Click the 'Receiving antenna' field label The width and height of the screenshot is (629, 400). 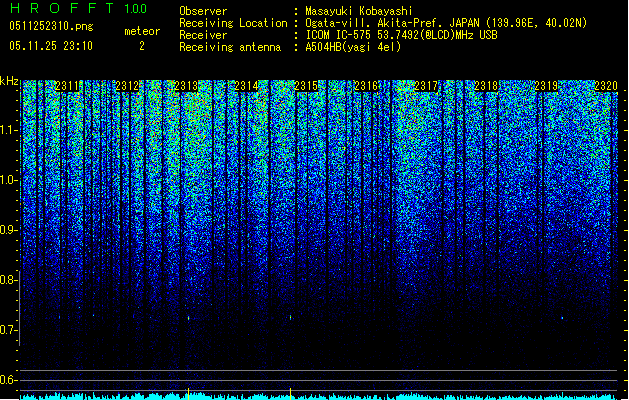[x=230, y=47]
